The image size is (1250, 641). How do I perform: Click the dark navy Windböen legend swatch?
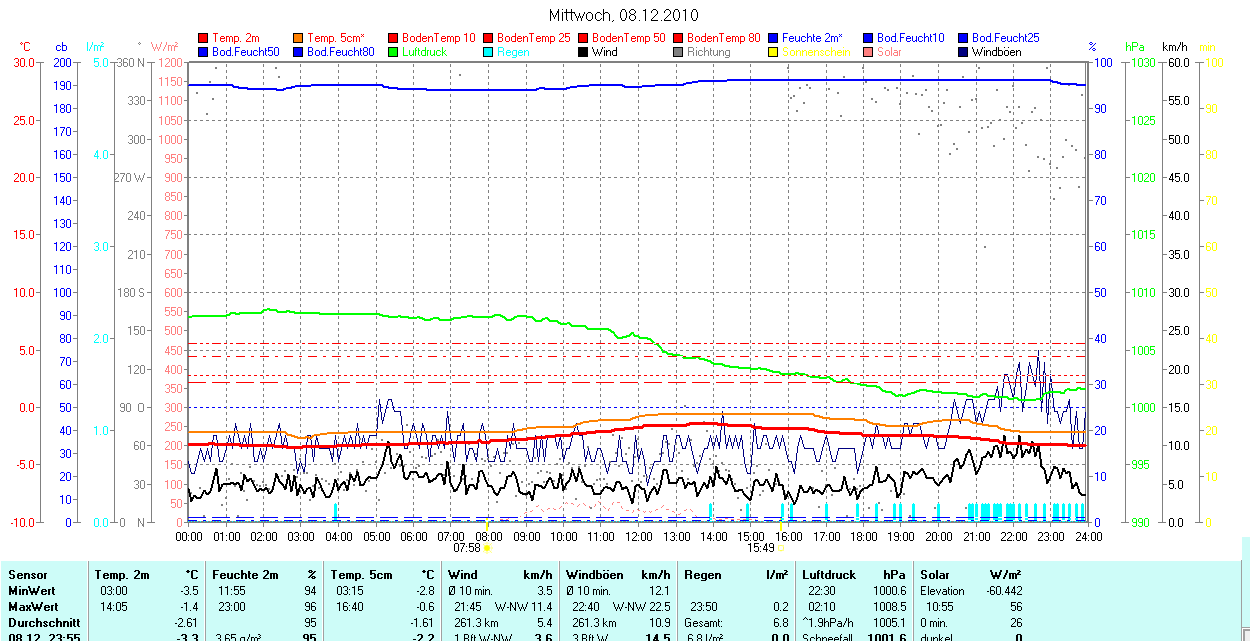pos(963,51)
